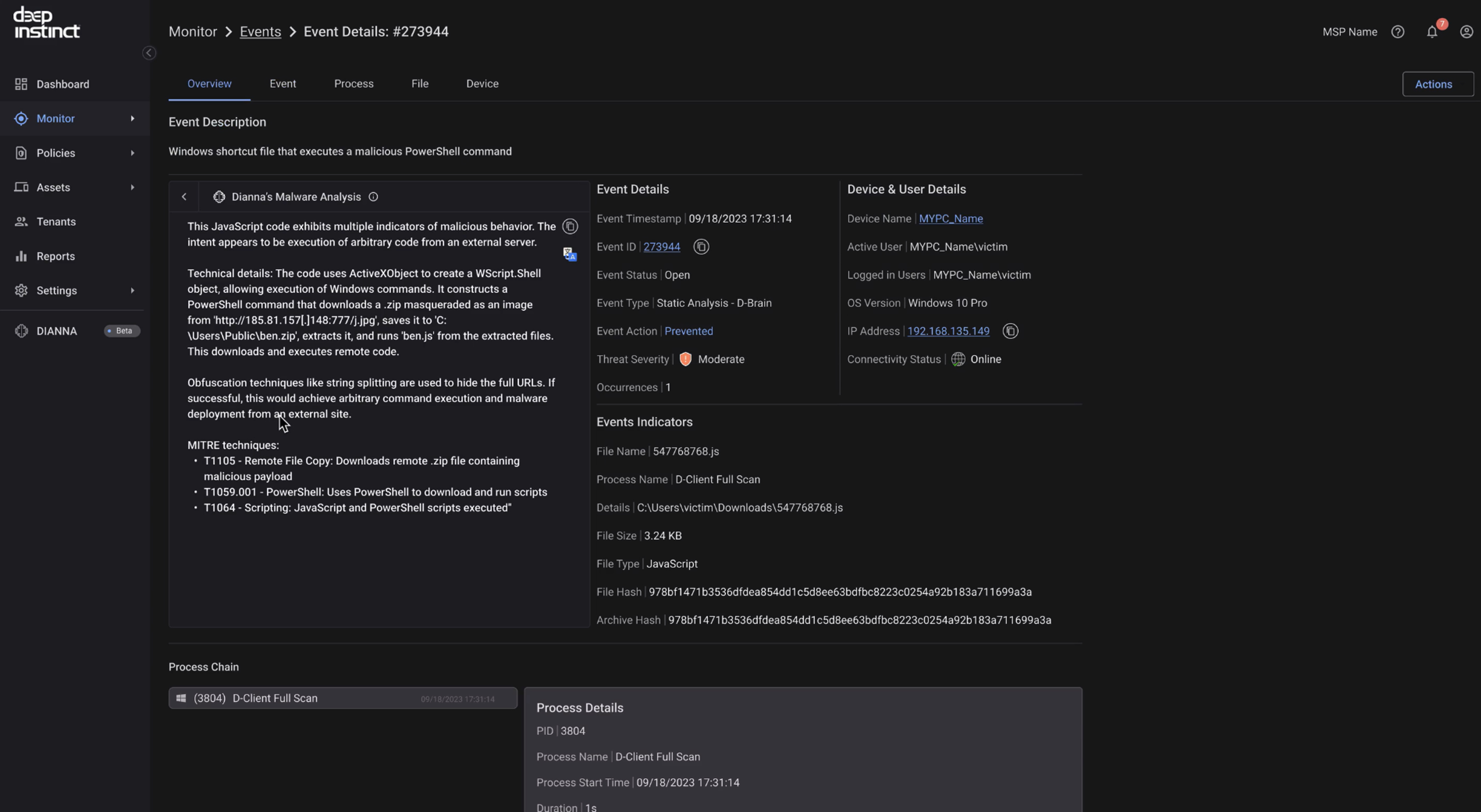Click info icon beside Dianna's Malware Analysis
Image resolution: width=1481 pixels, height=812 pixels.
373,197
